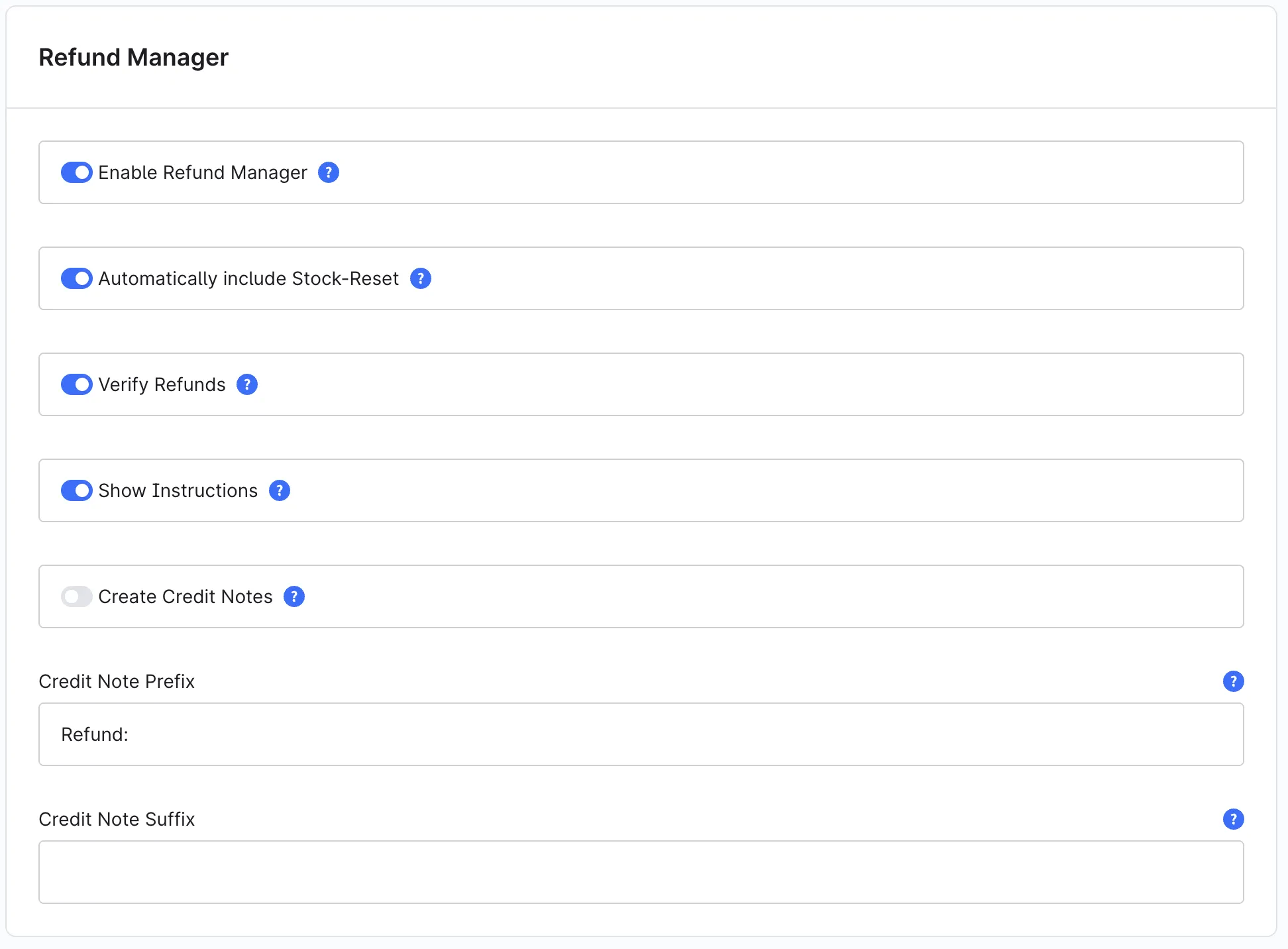Click the 'Credit Note Prefix' label text

pos(117,681)
